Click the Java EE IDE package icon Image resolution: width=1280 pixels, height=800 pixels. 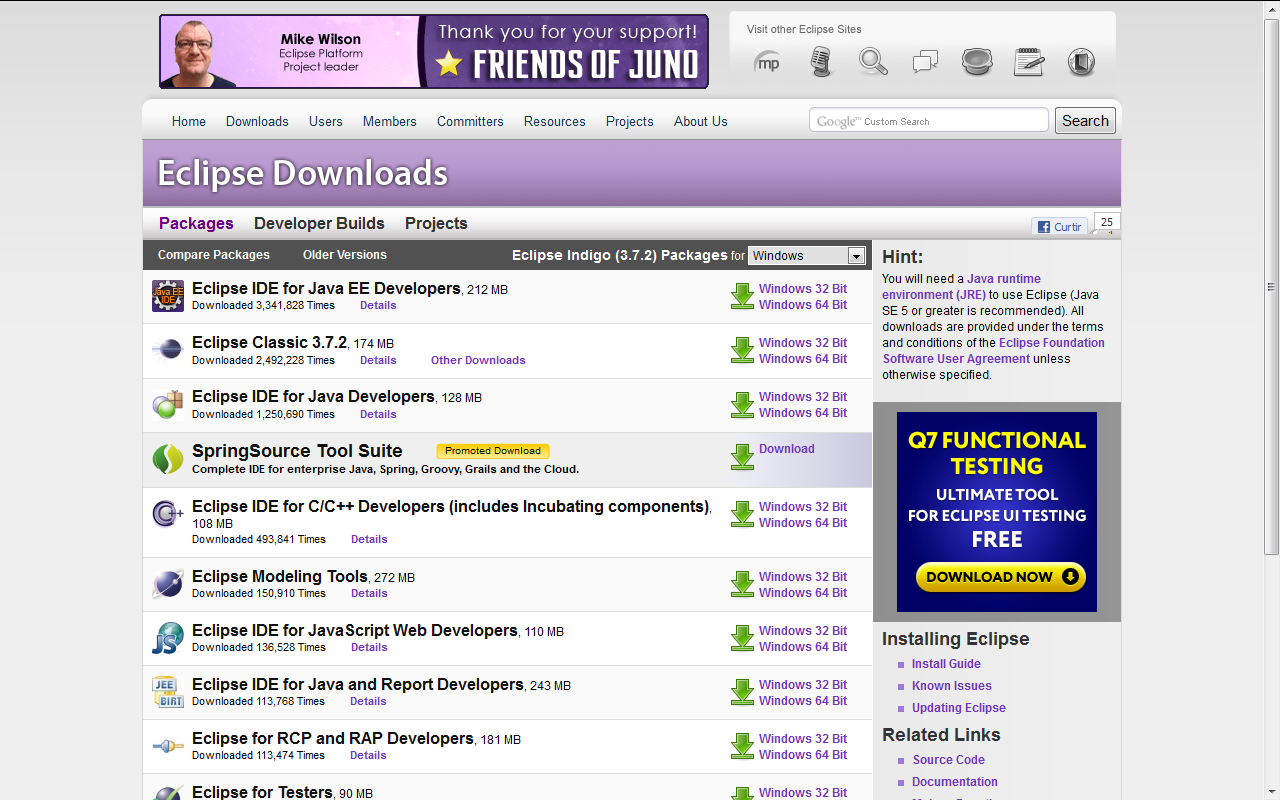(x=168, y=296)
